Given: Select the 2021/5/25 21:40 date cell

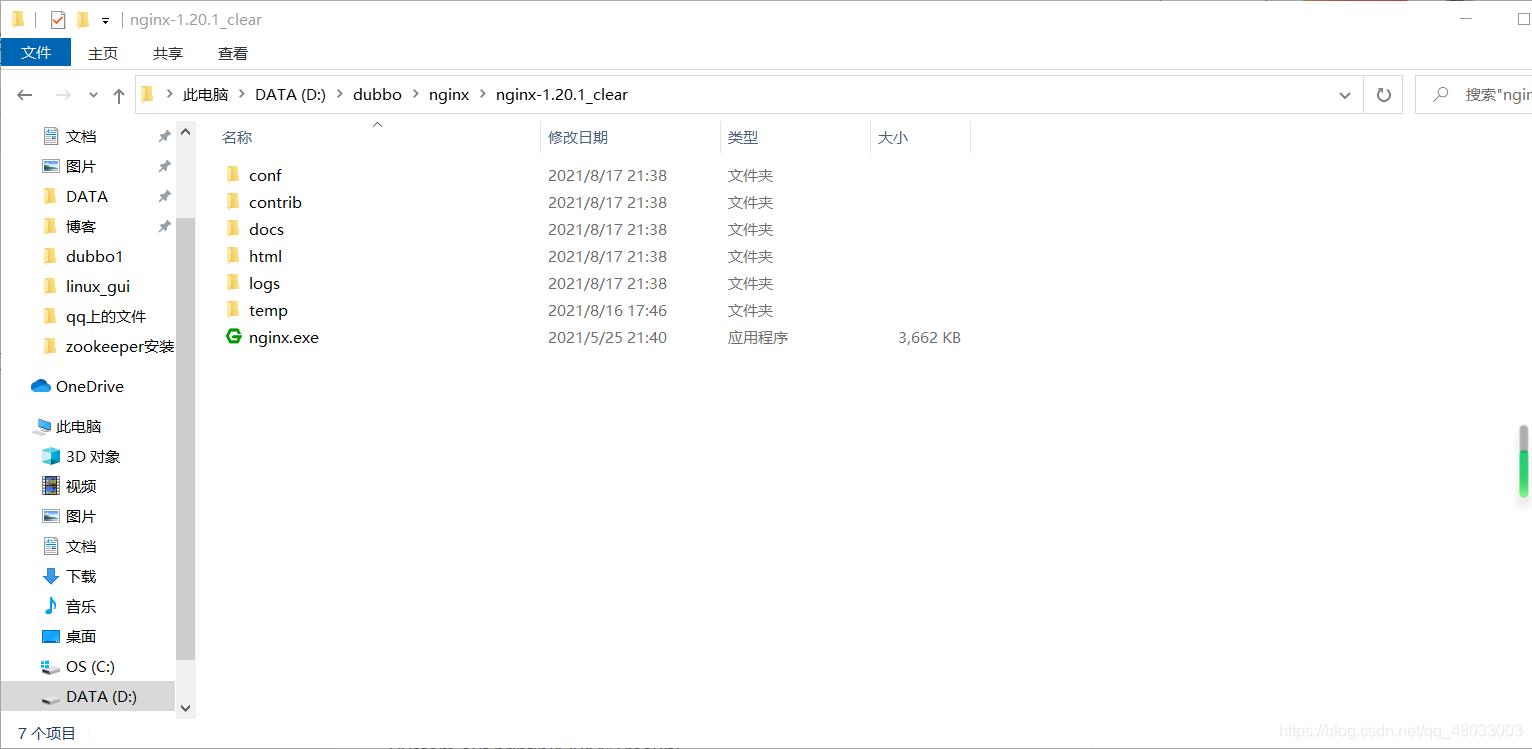Looking at the screenshot, I should tap(607, 338).
